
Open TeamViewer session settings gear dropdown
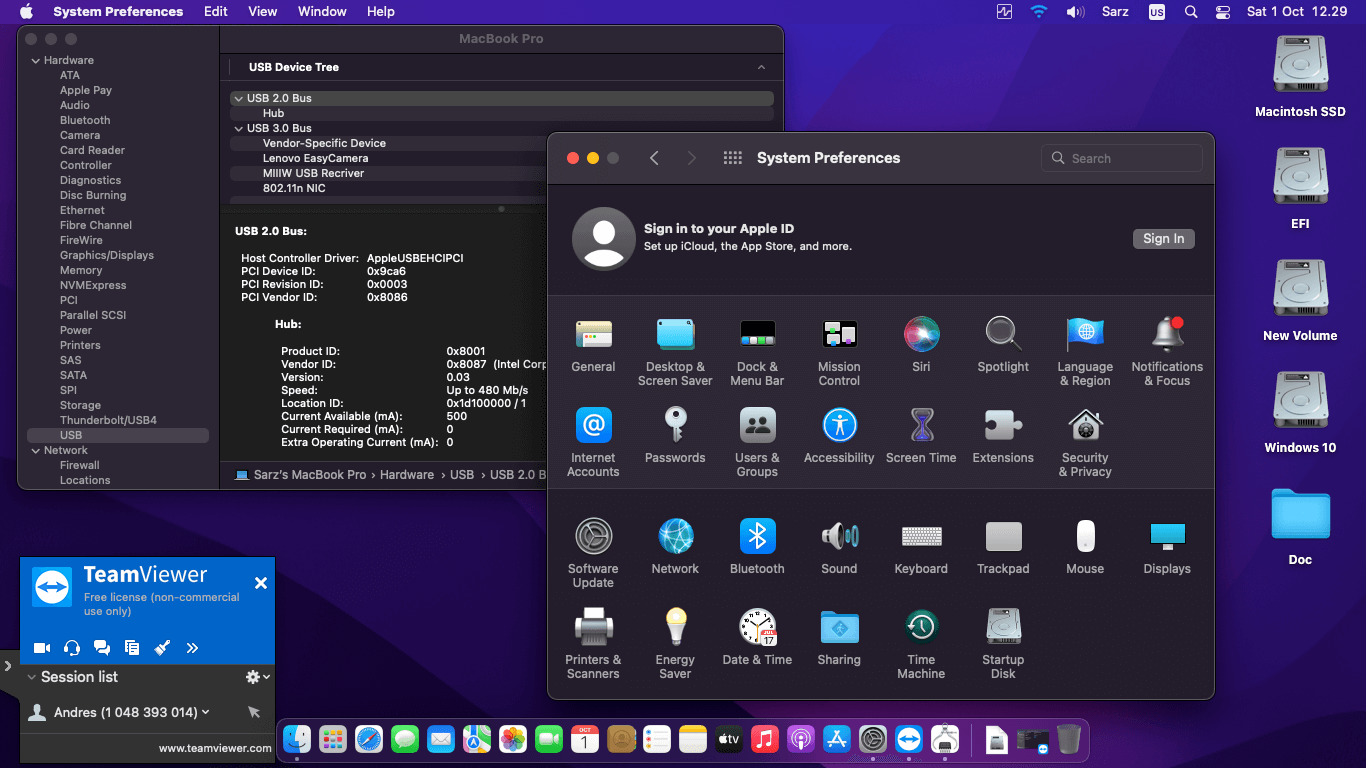coord(257,677)
